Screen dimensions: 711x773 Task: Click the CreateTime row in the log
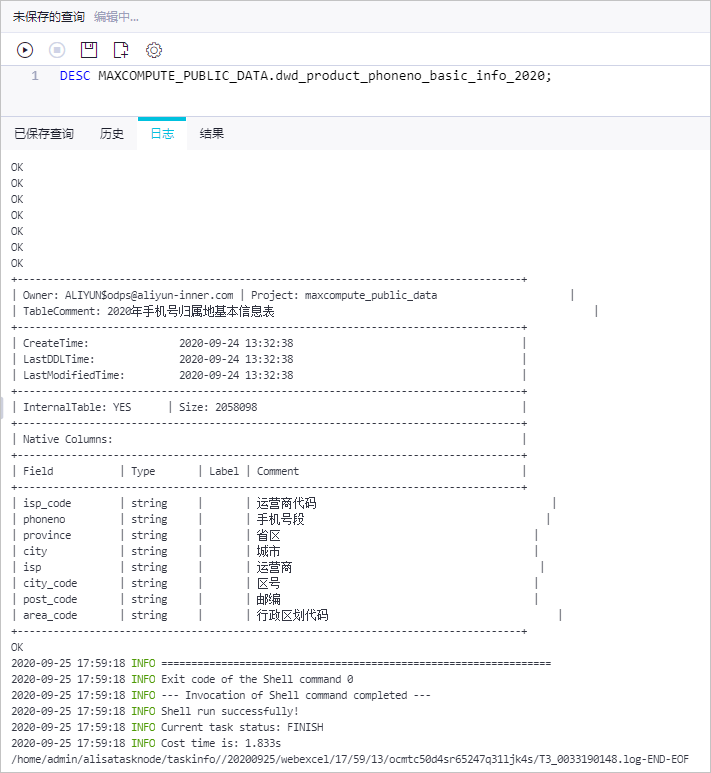pyautogui.click(x=158, y=343)
